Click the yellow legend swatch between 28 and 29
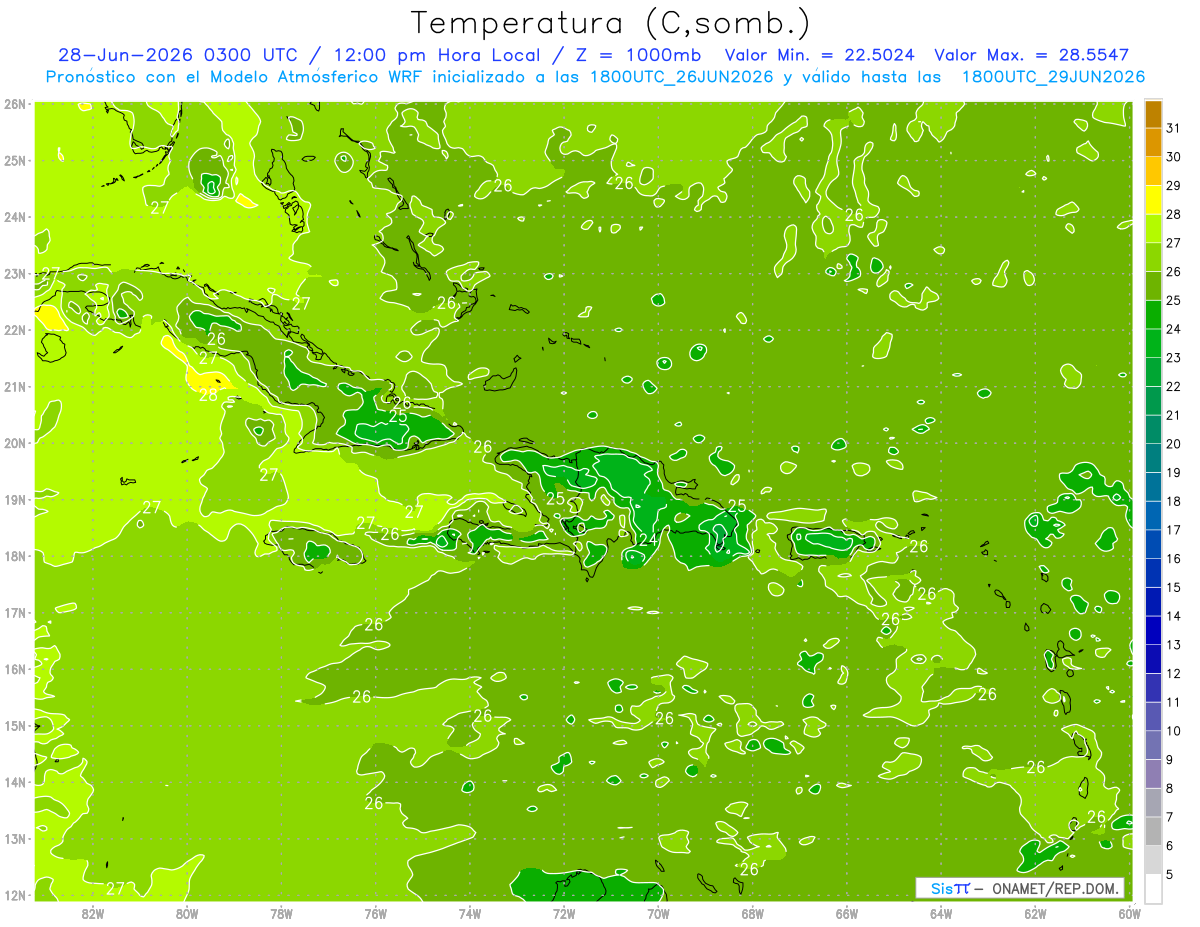Screen dimensions: 1200x927 click(1153, 200)
